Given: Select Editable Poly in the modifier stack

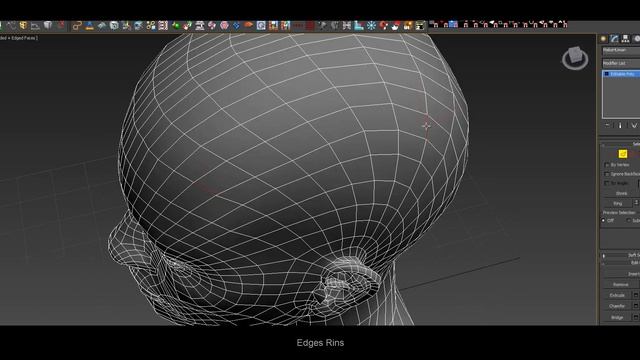Looking at the screenshot, I should click(x=622, y=74).
